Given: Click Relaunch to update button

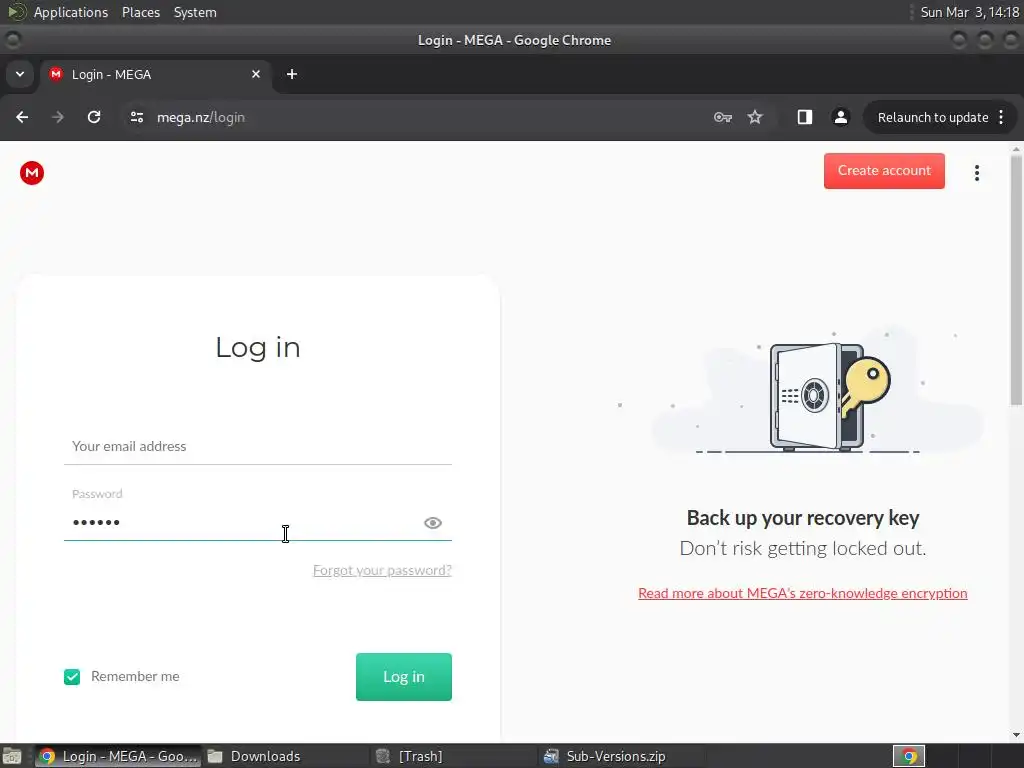Looking at the screenshot, I should click(933, 118).
